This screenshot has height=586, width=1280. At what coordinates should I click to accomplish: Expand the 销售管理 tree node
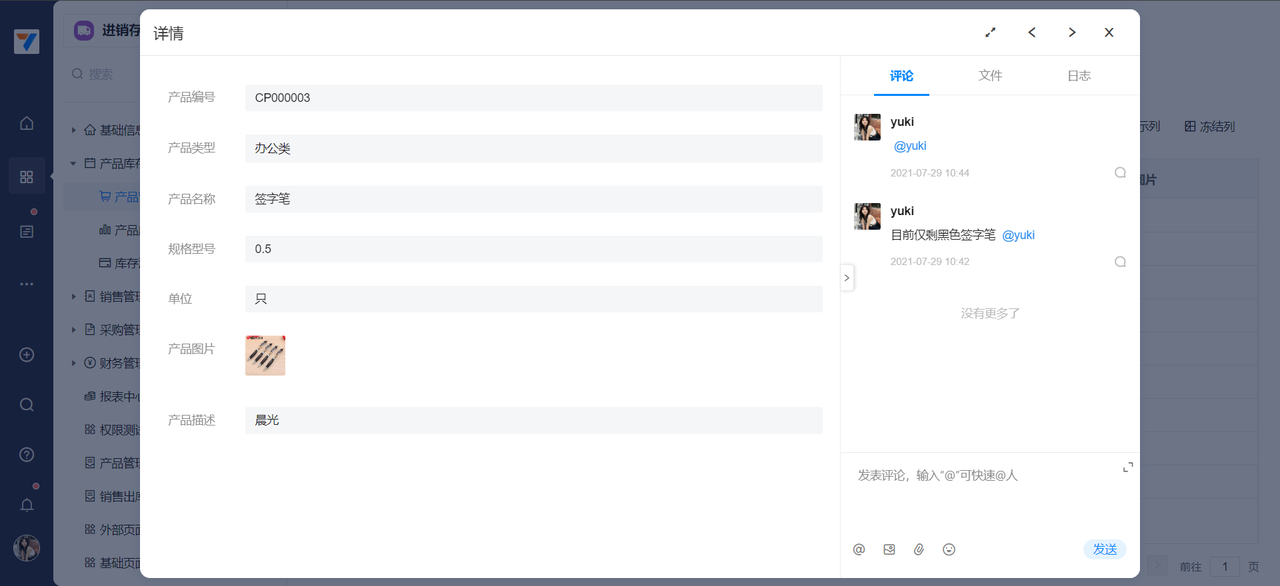click(x=73, y=296)
